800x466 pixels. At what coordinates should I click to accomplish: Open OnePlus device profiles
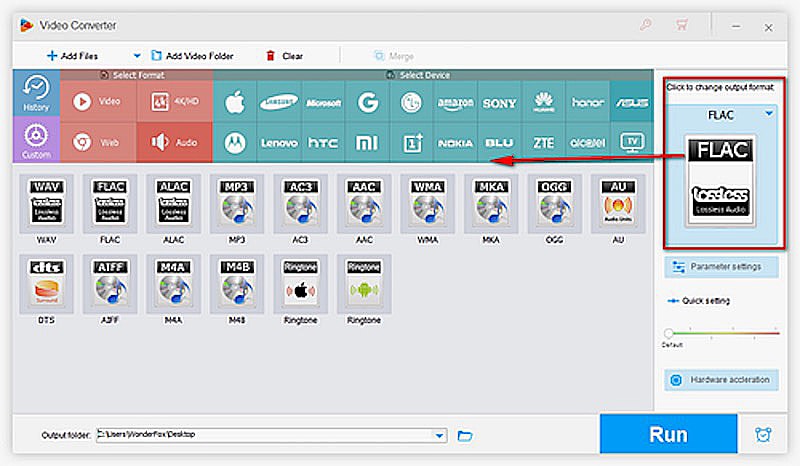pos(411,142)
